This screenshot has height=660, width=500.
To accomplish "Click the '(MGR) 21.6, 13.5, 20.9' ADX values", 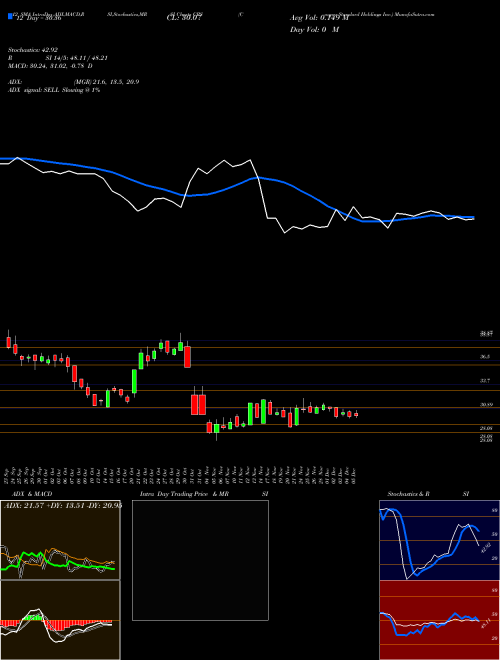I will 106,82.
